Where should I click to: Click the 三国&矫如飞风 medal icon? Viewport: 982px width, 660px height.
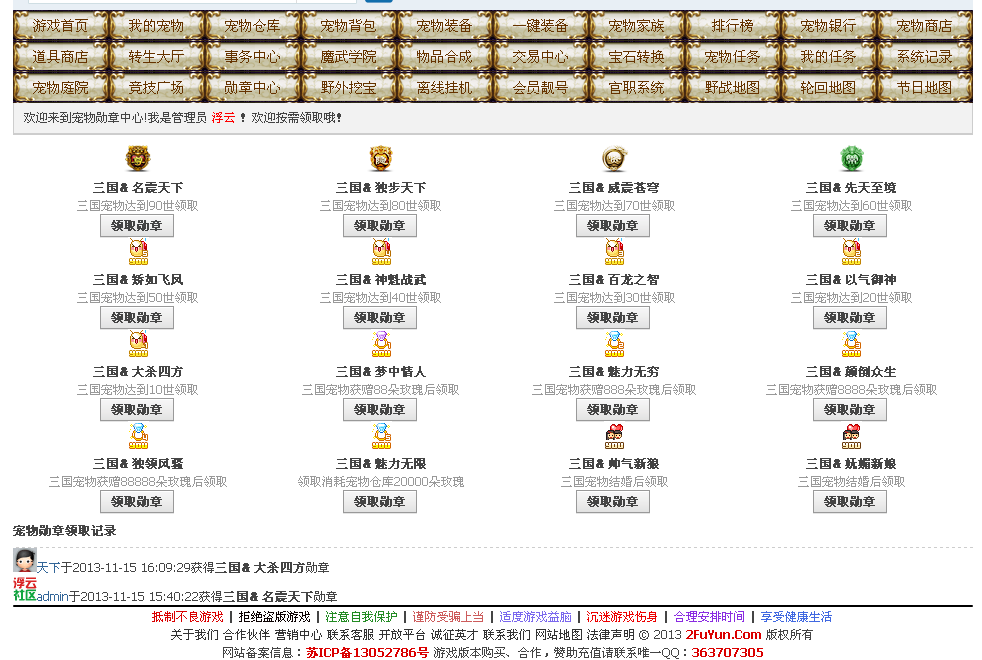(137, 252)
